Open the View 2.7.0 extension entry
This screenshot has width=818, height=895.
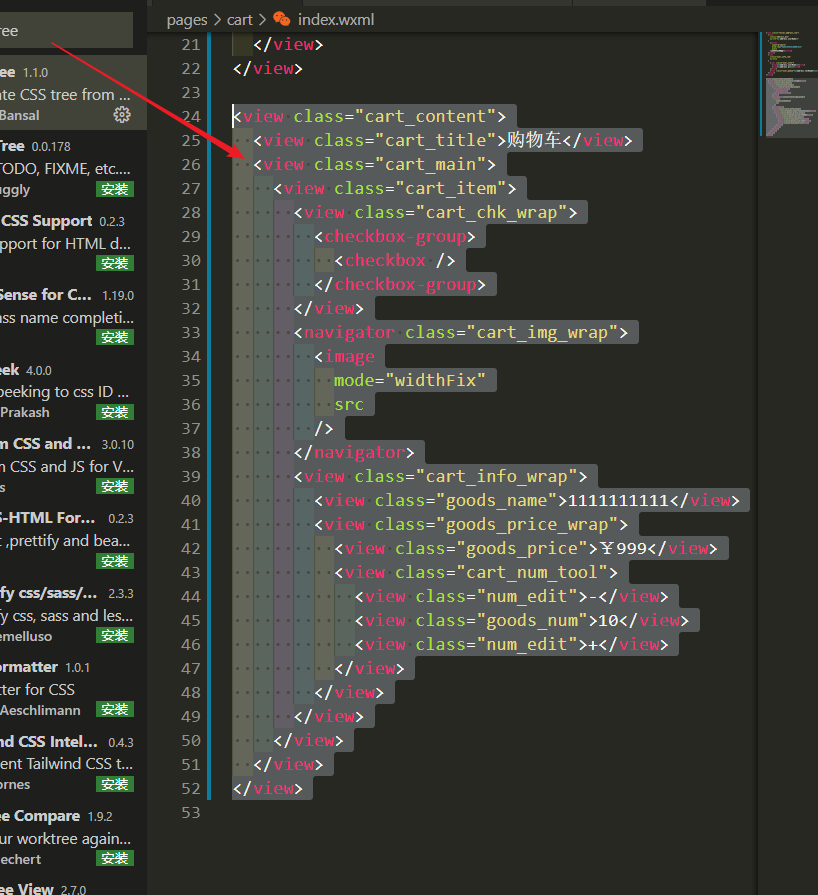(73, 887)
